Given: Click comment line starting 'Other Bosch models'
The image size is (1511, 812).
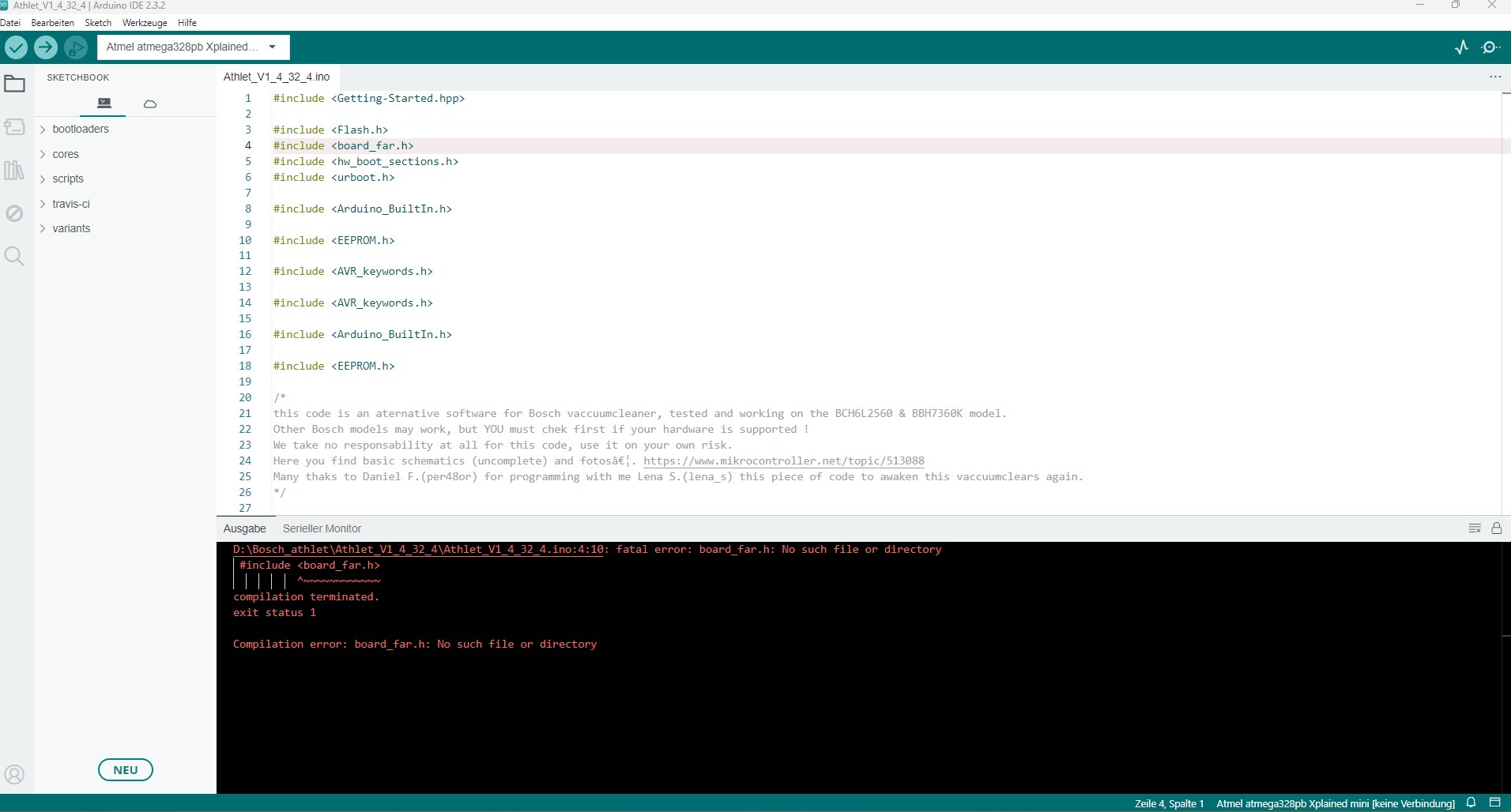Looking at the screenshot, I should click(x=541, y=430).
